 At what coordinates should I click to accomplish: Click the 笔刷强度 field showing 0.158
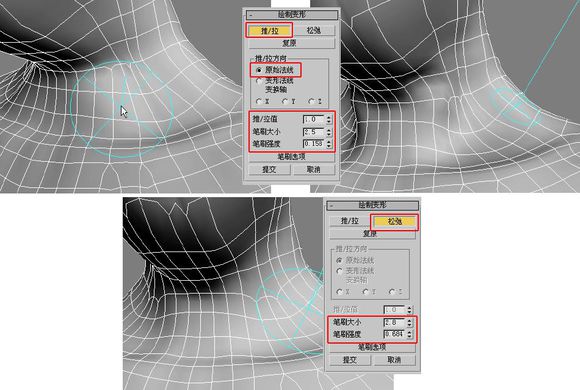(313, 144)
